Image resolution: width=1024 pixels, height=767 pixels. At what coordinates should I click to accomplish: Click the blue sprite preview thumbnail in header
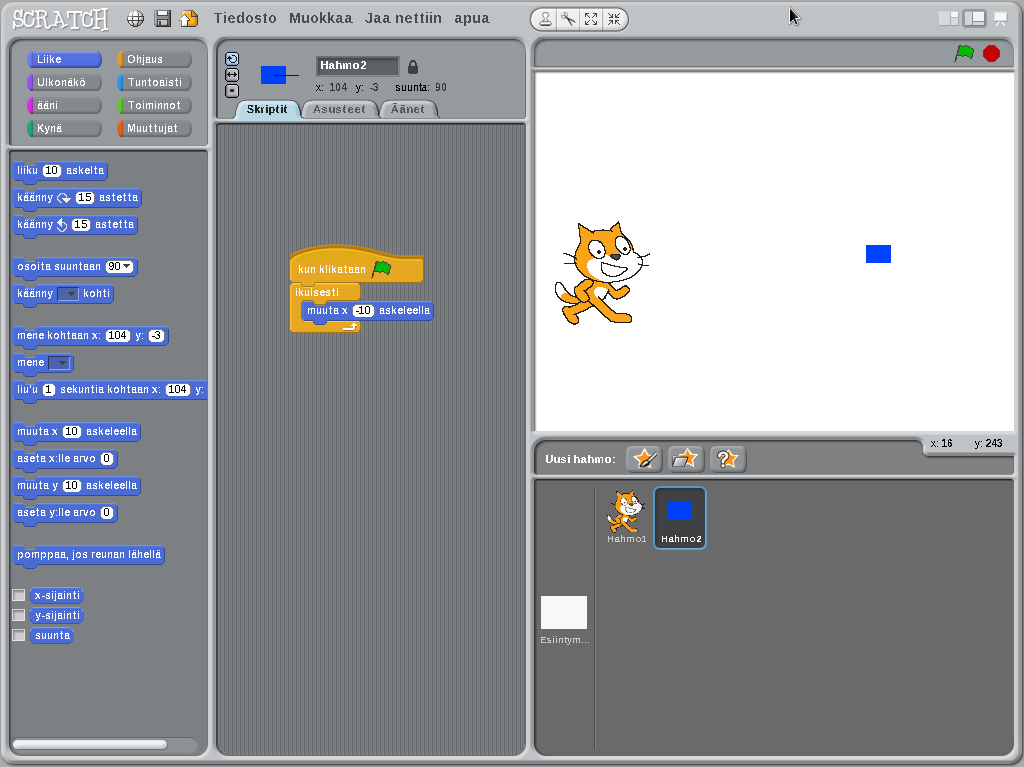[x=274, y=75]
